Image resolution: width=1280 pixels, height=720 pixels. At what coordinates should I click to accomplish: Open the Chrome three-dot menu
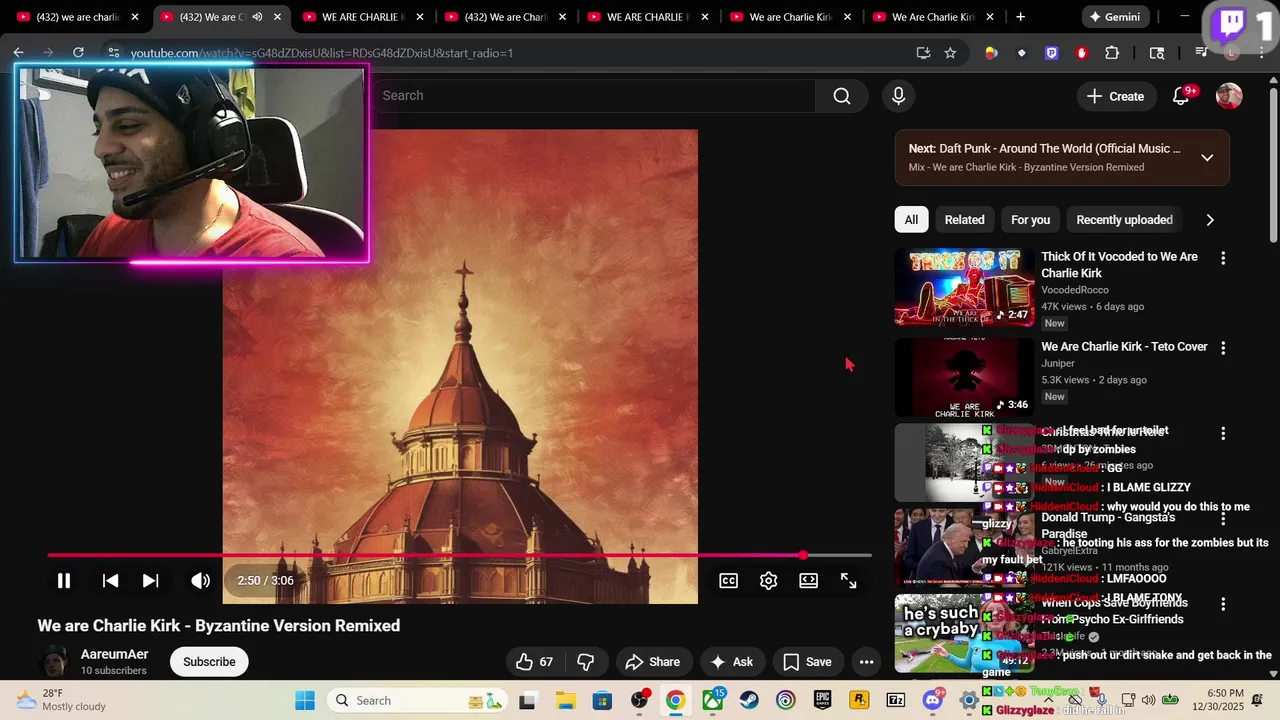[x=1261, y=52]
